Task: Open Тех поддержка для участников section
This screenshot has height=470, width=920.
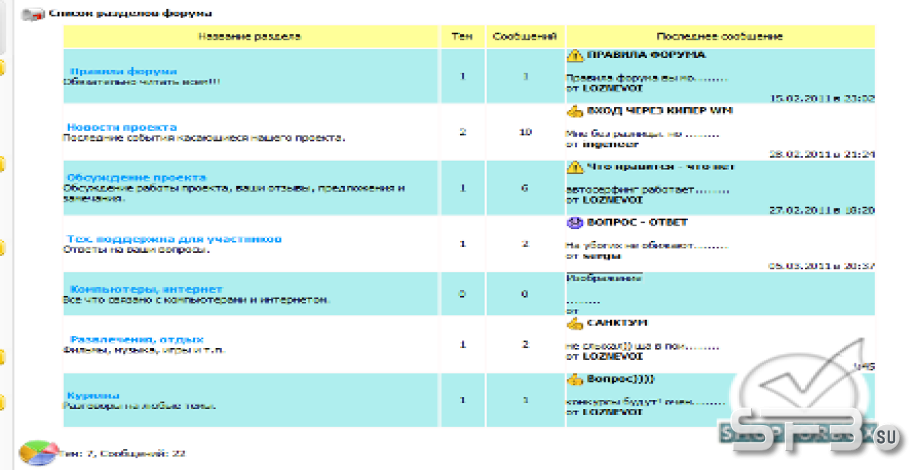Action: (x=174, y=239)
